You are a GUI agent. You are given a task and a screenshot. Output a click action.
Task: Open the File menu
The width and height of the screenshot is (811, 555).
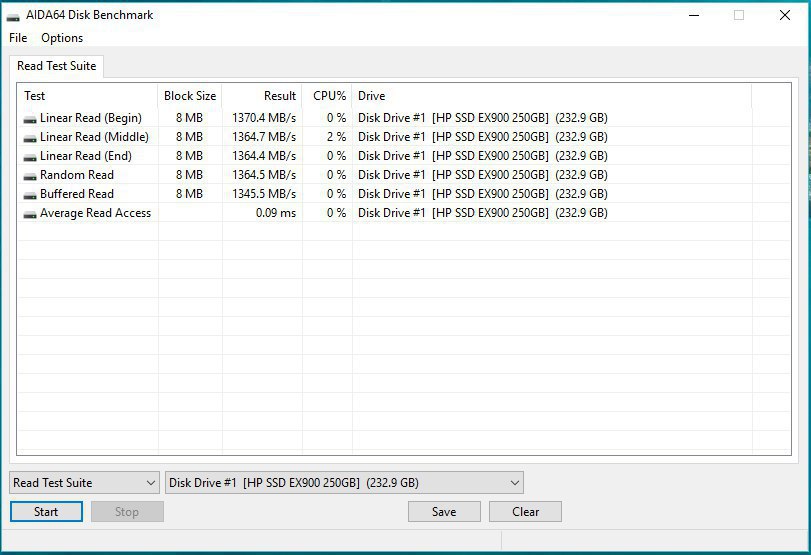click(18, 38)
